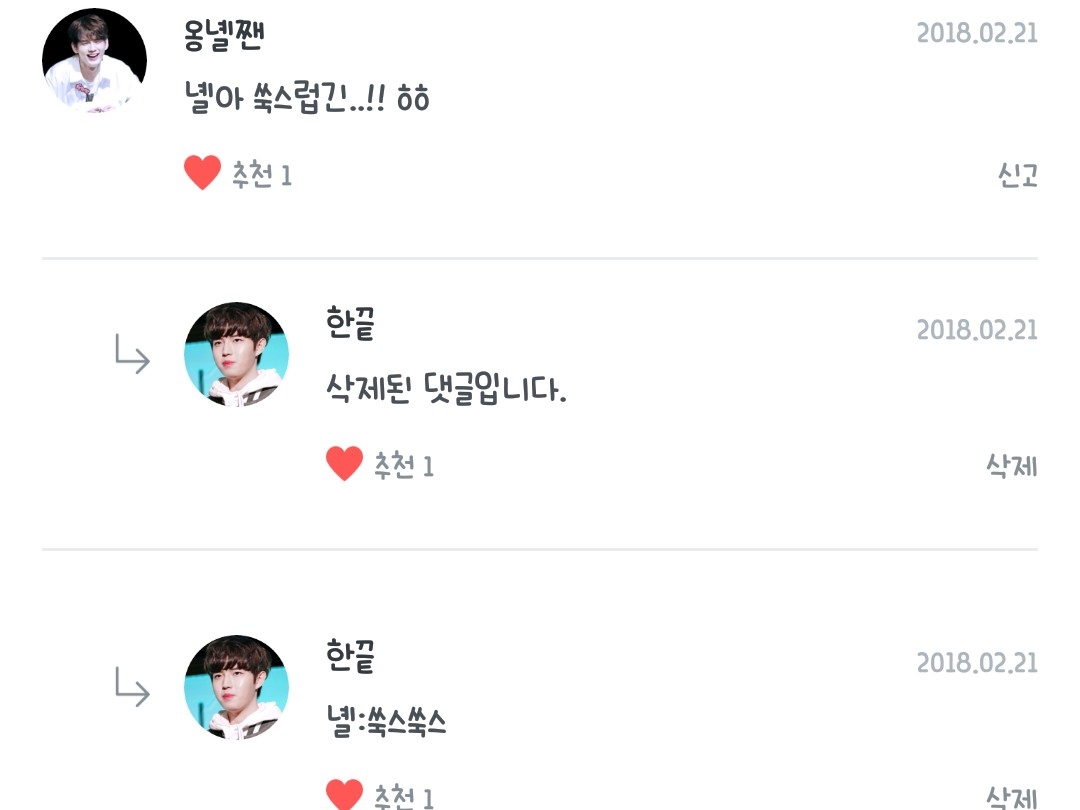Open 한끝's avatar on the deleted comment
This screenshot has height=810, width=1080.
(x=236, y=354)
